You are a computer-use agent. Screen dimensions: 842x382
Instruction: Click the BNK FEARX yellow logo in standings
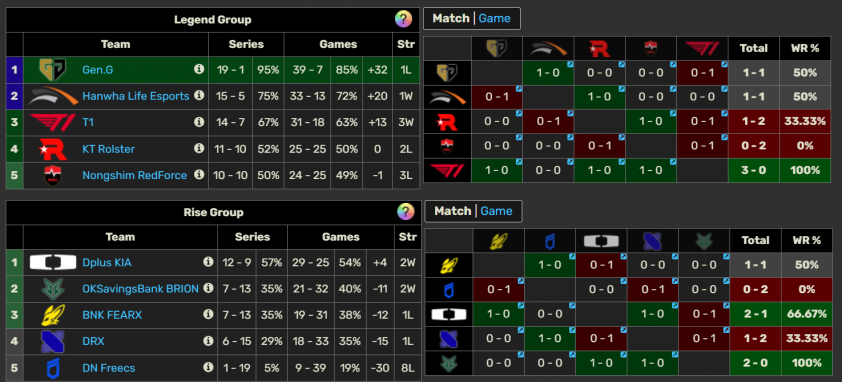[53, 315]
